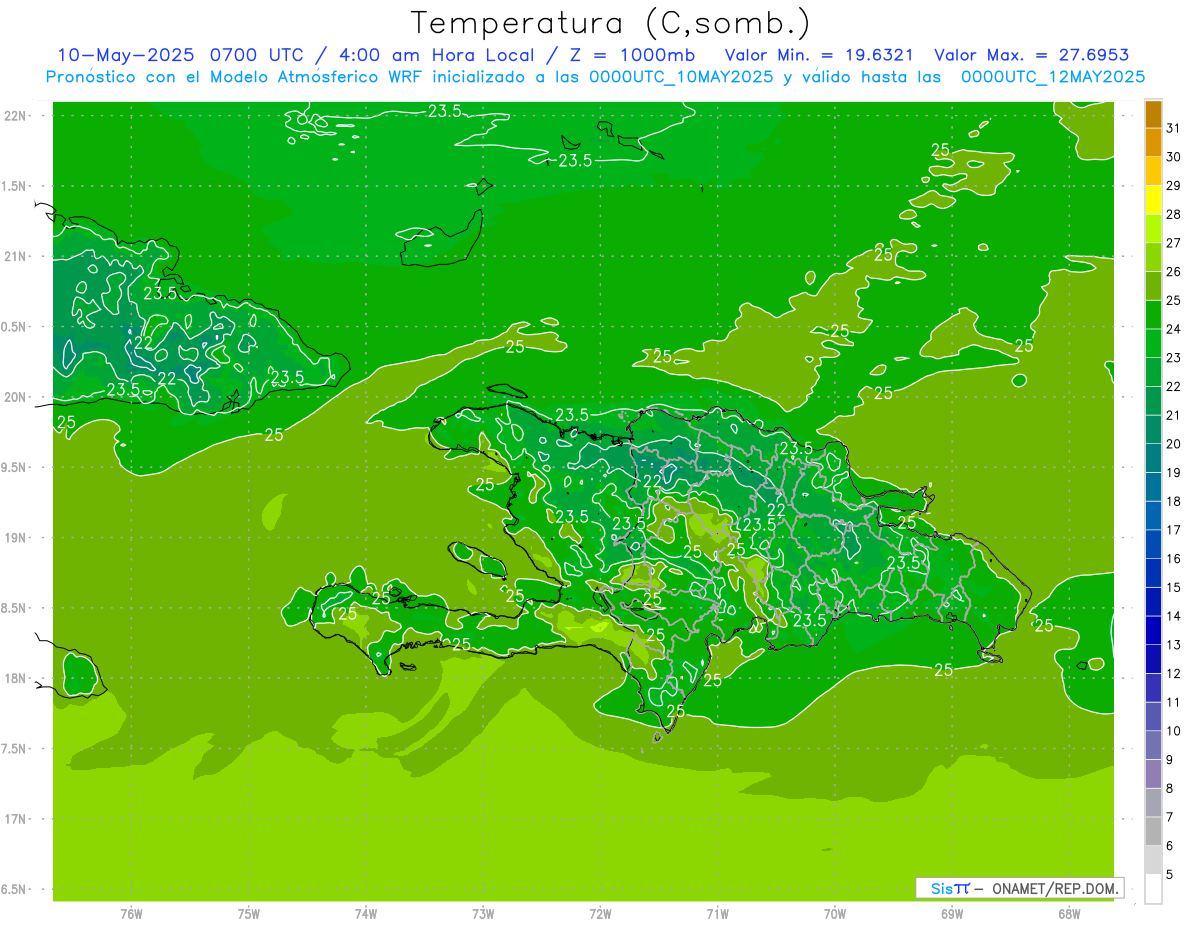Click the title "Temperatura (C,somb.)"
Image resolution: width=1200 pixels, height=927 pixels.
tap(610, 24)
